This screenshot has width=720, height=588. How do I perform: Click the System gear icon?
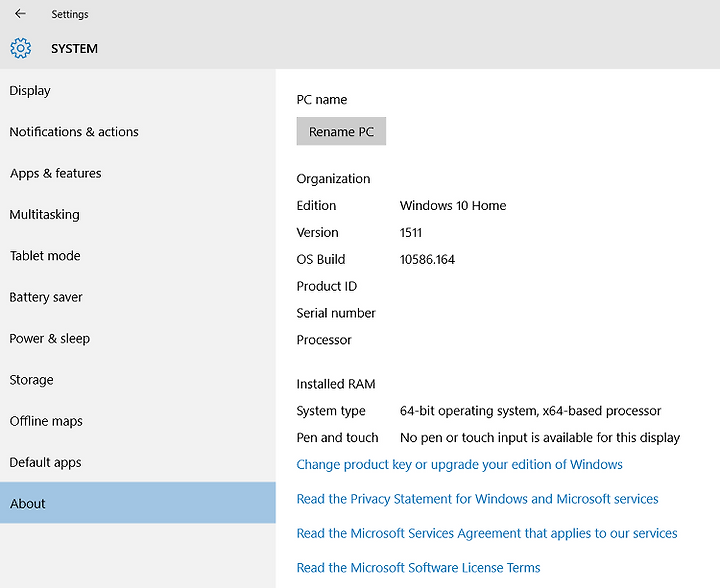click(x=21, y=48)
